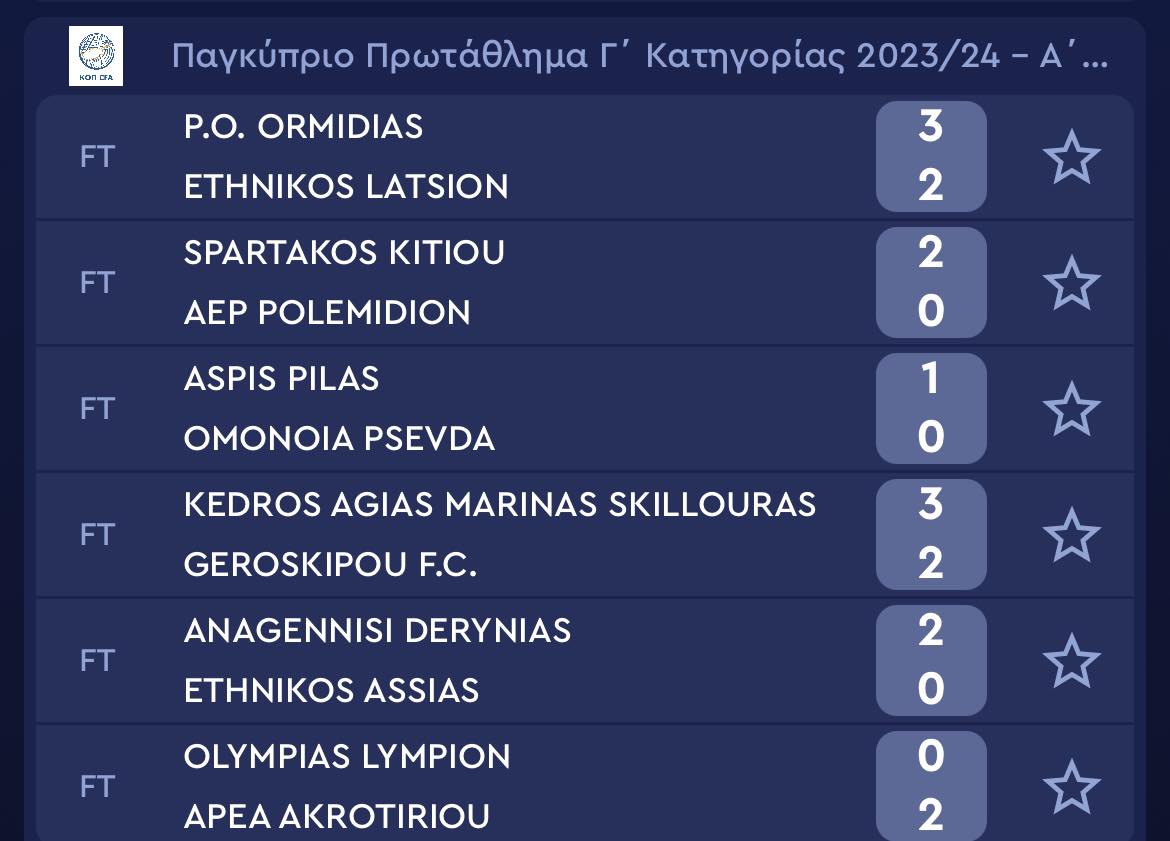Open ETHNIKOS ASSIAS team entry
Viewport: 1170px width, 841px height.
(x=331, y=691)
